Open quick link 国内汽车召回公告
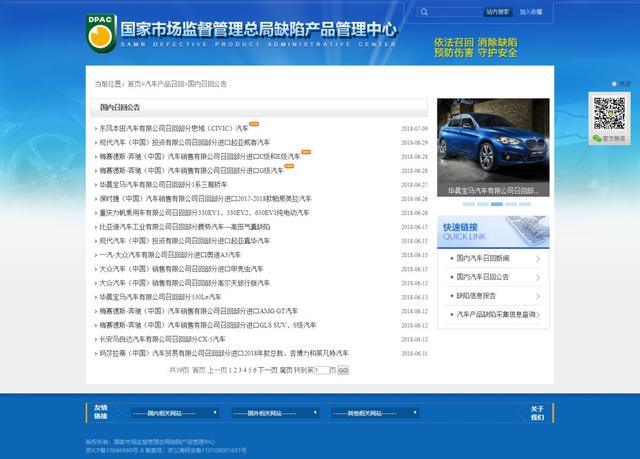Viewport: 640px width, 459px height. (482, 277)
